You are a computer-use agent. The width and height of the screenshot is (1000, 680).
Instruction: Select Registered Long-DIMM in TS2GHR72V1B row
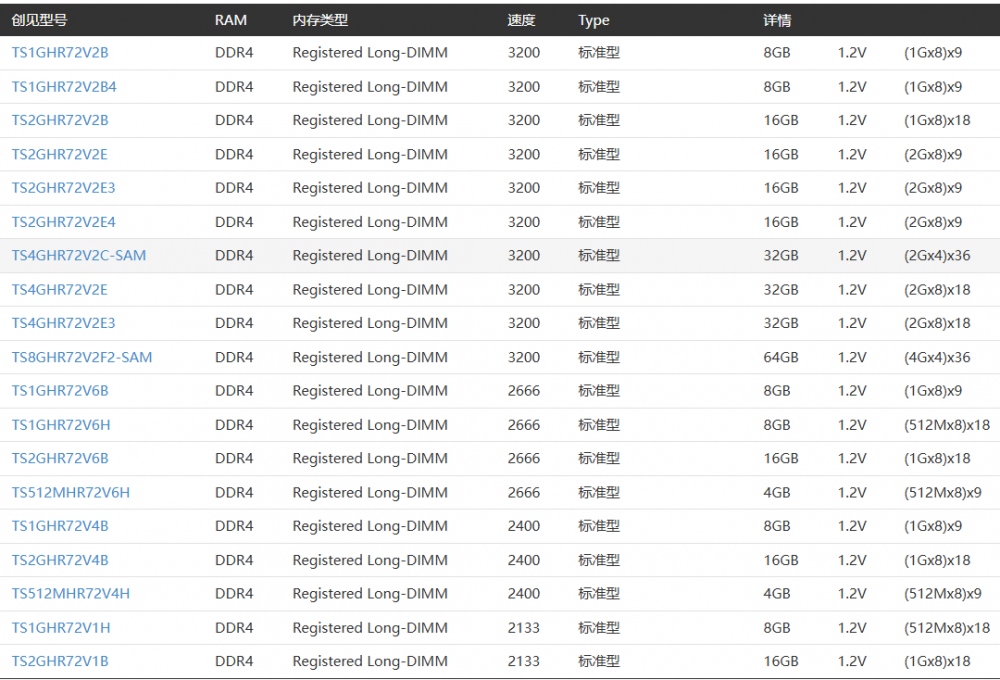point(370,662)
